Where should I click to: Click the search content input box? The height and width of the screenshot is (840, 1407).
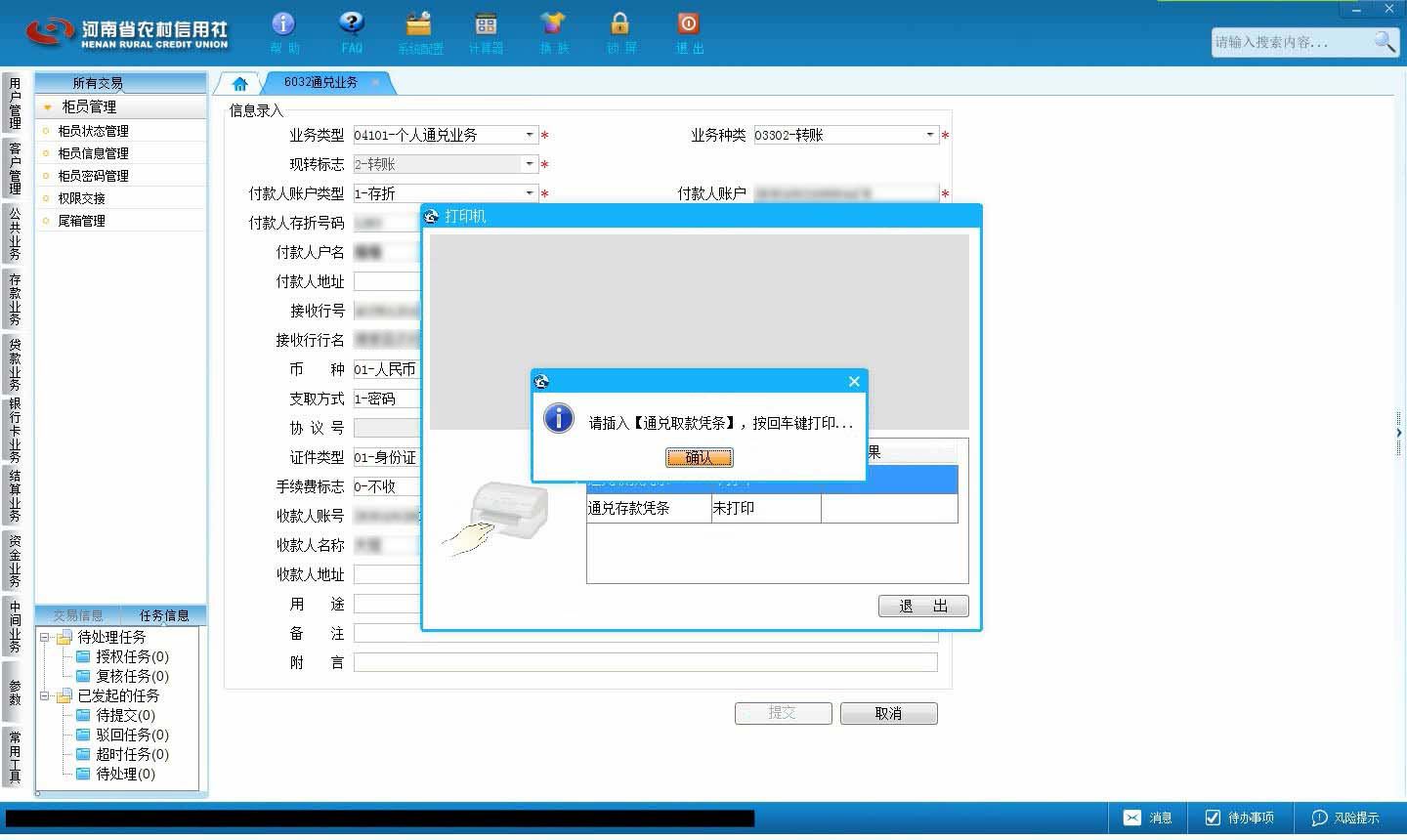[1292, 42]
